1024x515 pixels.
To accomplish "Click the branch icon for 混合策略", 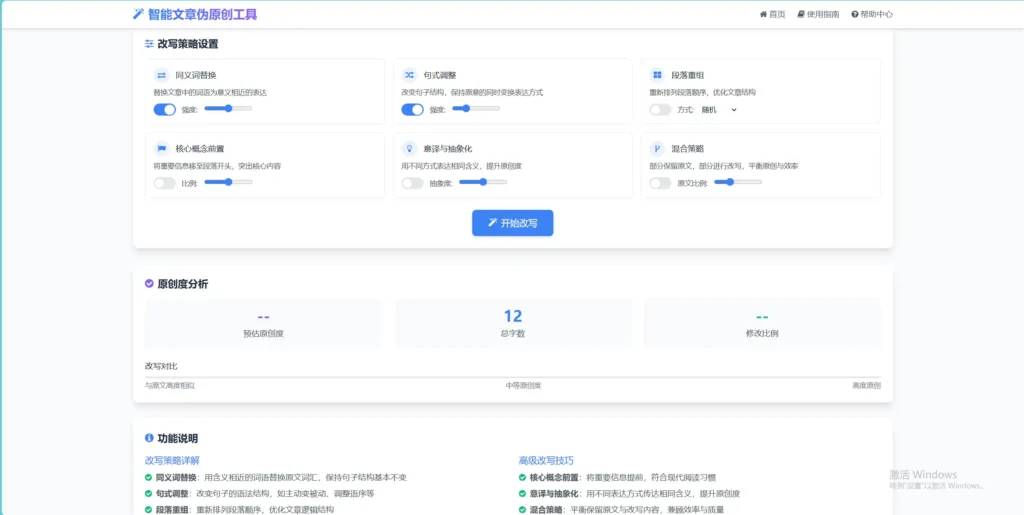I will tap(657, 148).
